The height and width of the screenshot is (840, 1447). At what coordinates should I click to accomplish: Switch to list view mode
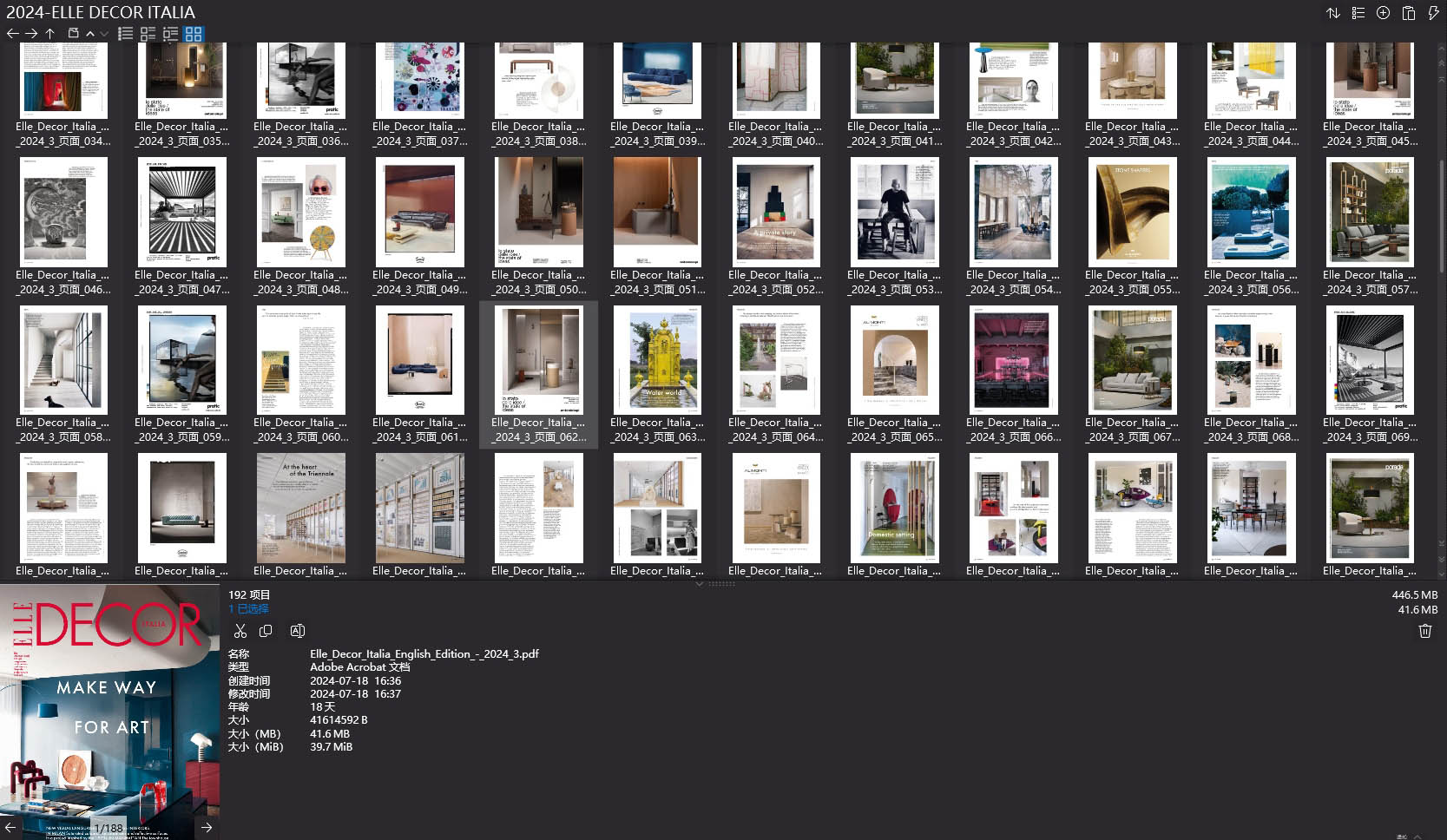point(125,33)
